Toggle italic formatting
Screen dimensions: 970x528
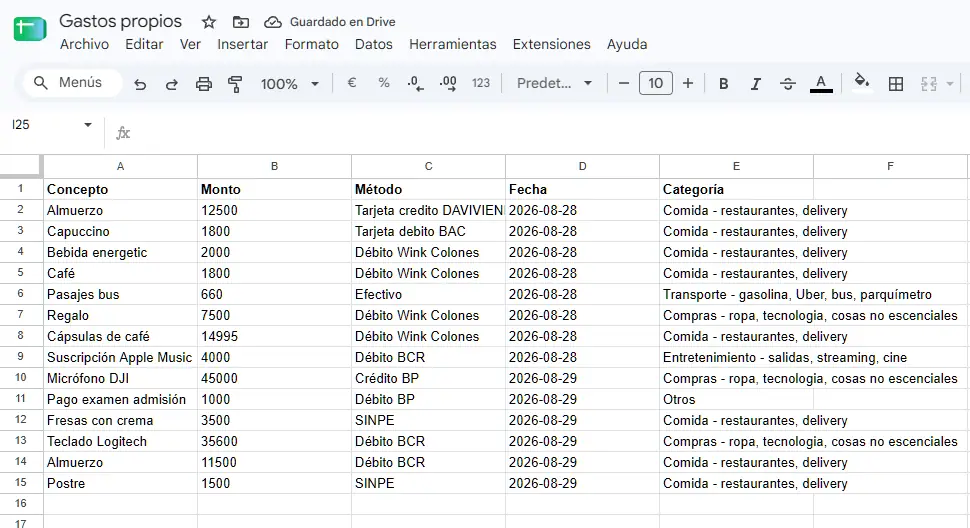point(755,83)
